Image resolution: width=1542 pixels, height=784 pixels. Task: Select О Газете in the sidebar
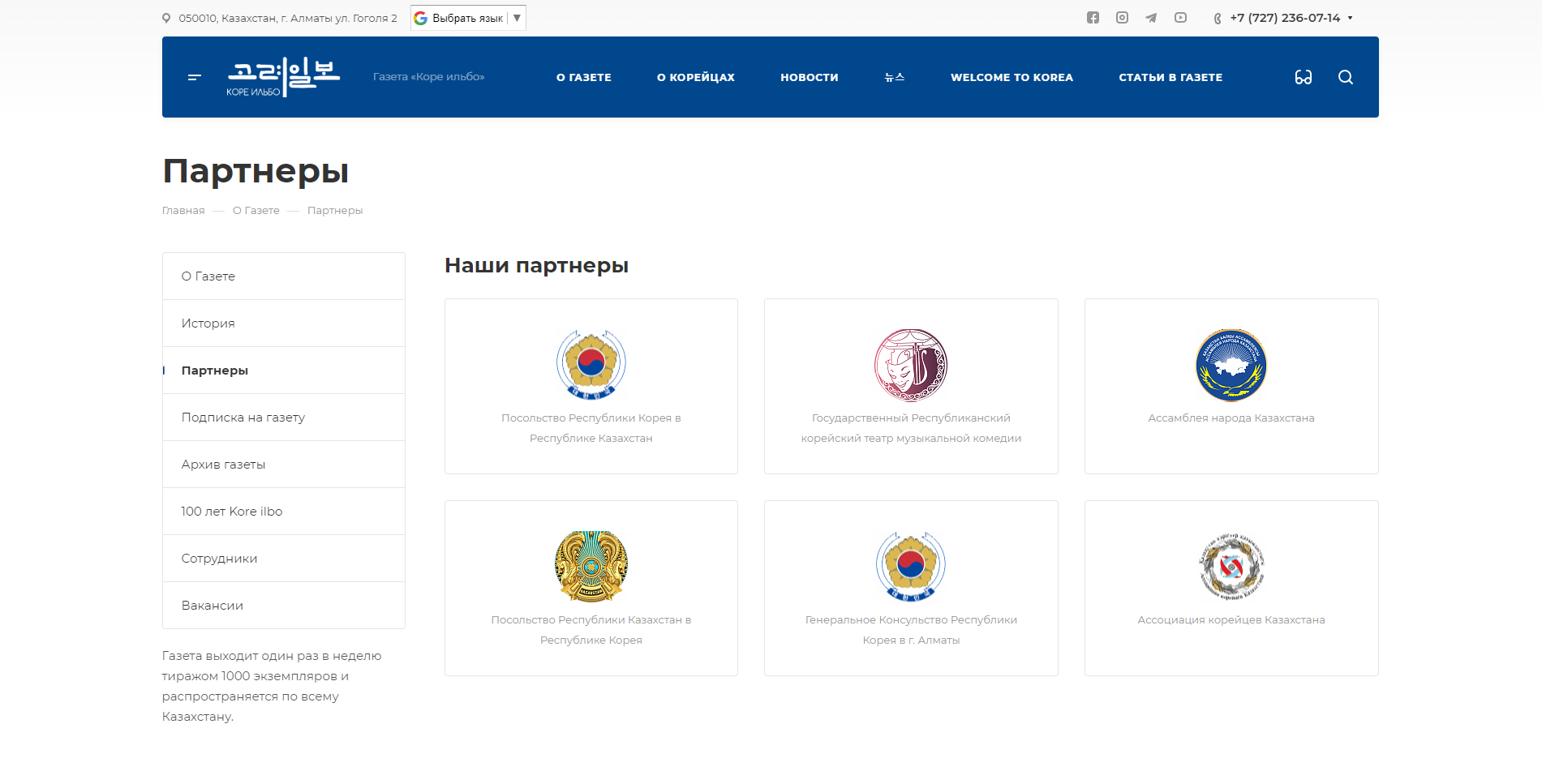284,276
